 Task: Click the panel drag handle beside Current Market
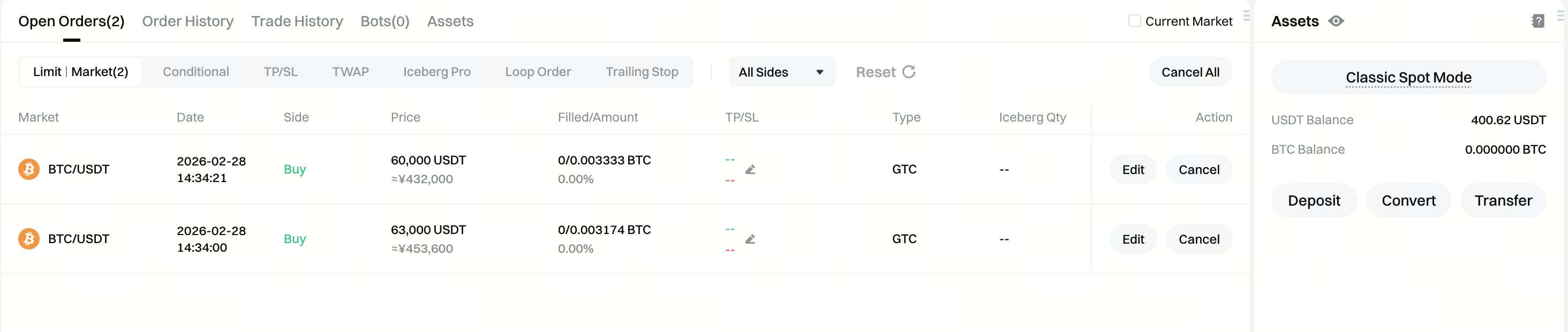(1246, 17)
